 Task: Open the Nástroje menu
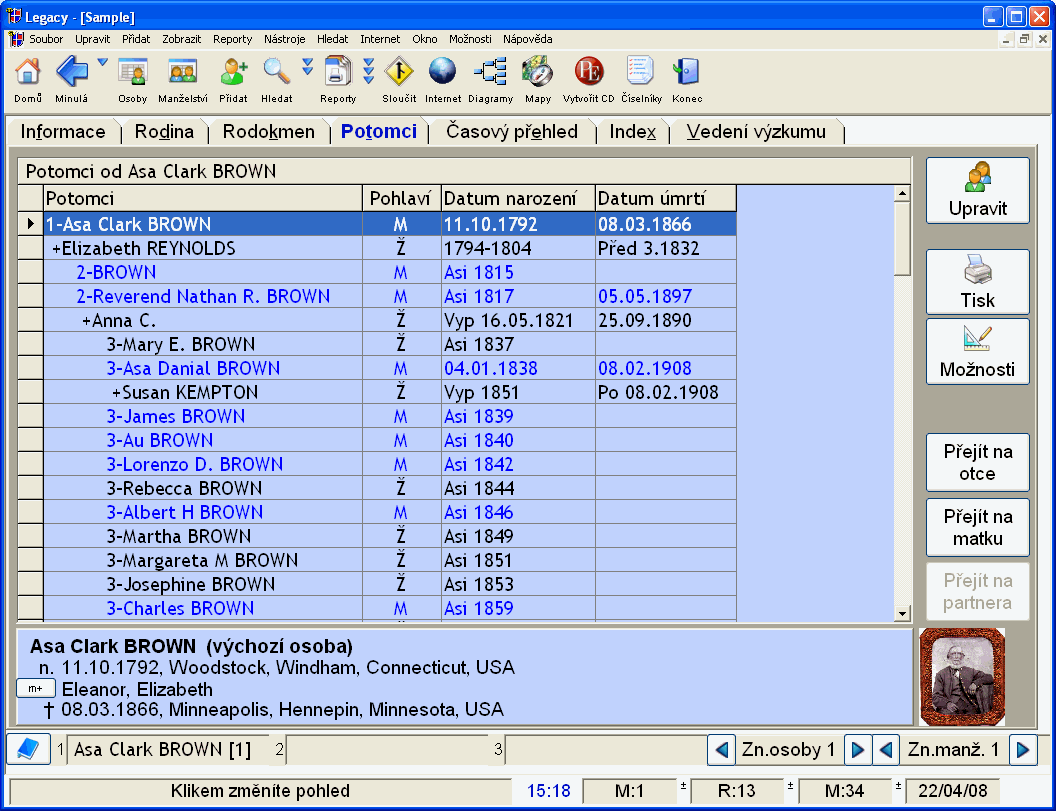click(284, 39)
